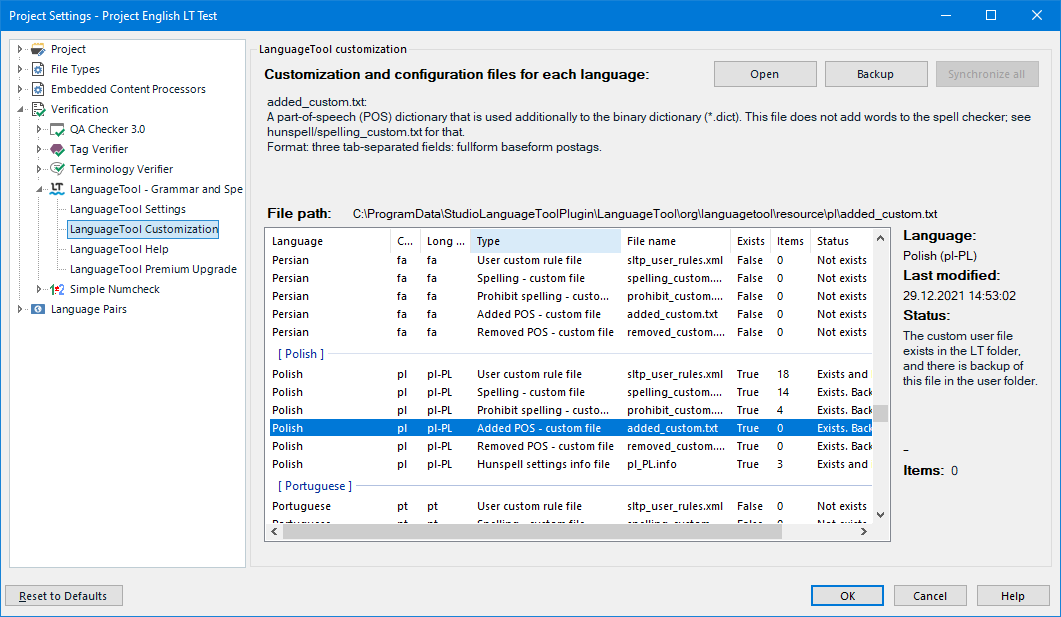1061x617 pixels.
Task: Click the Terminology Verifier icon
Action: (57, 169)
